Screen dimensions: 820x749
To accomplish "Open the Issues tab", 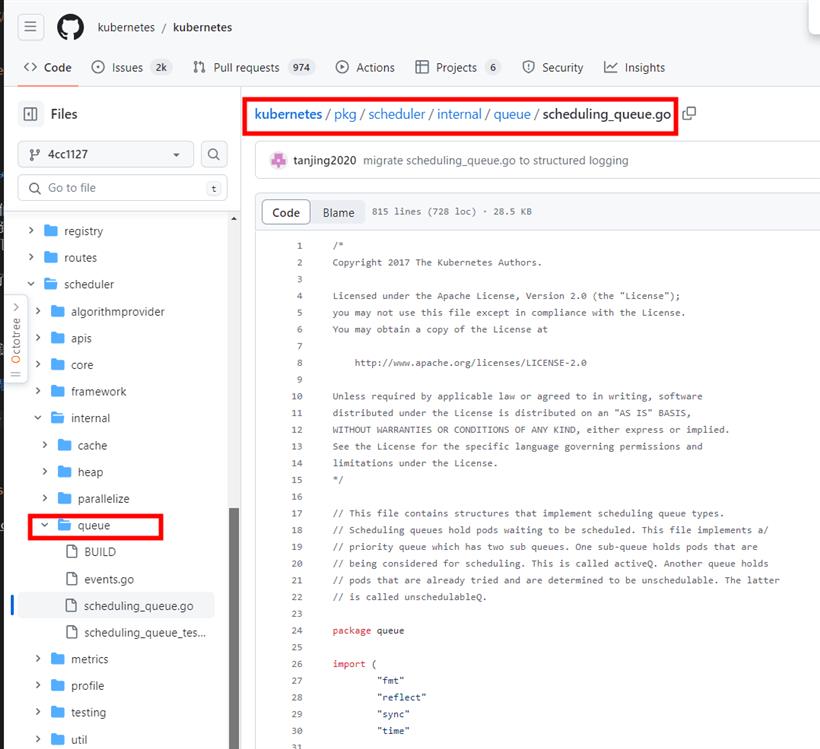I will 131,67.
